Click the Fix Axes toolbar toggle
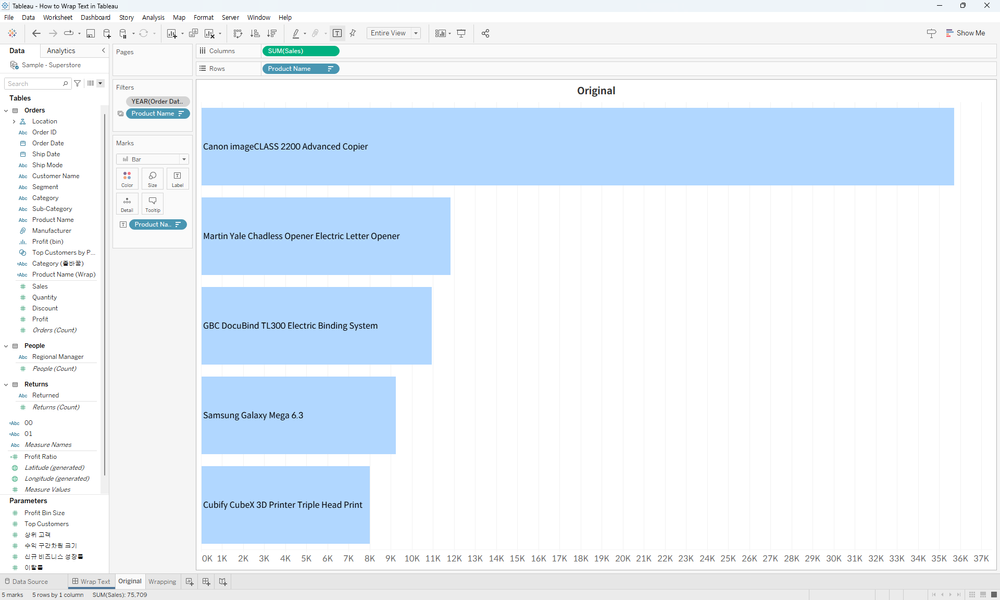Viewport: 1000px width, 600px height. [x=353, y=33]
